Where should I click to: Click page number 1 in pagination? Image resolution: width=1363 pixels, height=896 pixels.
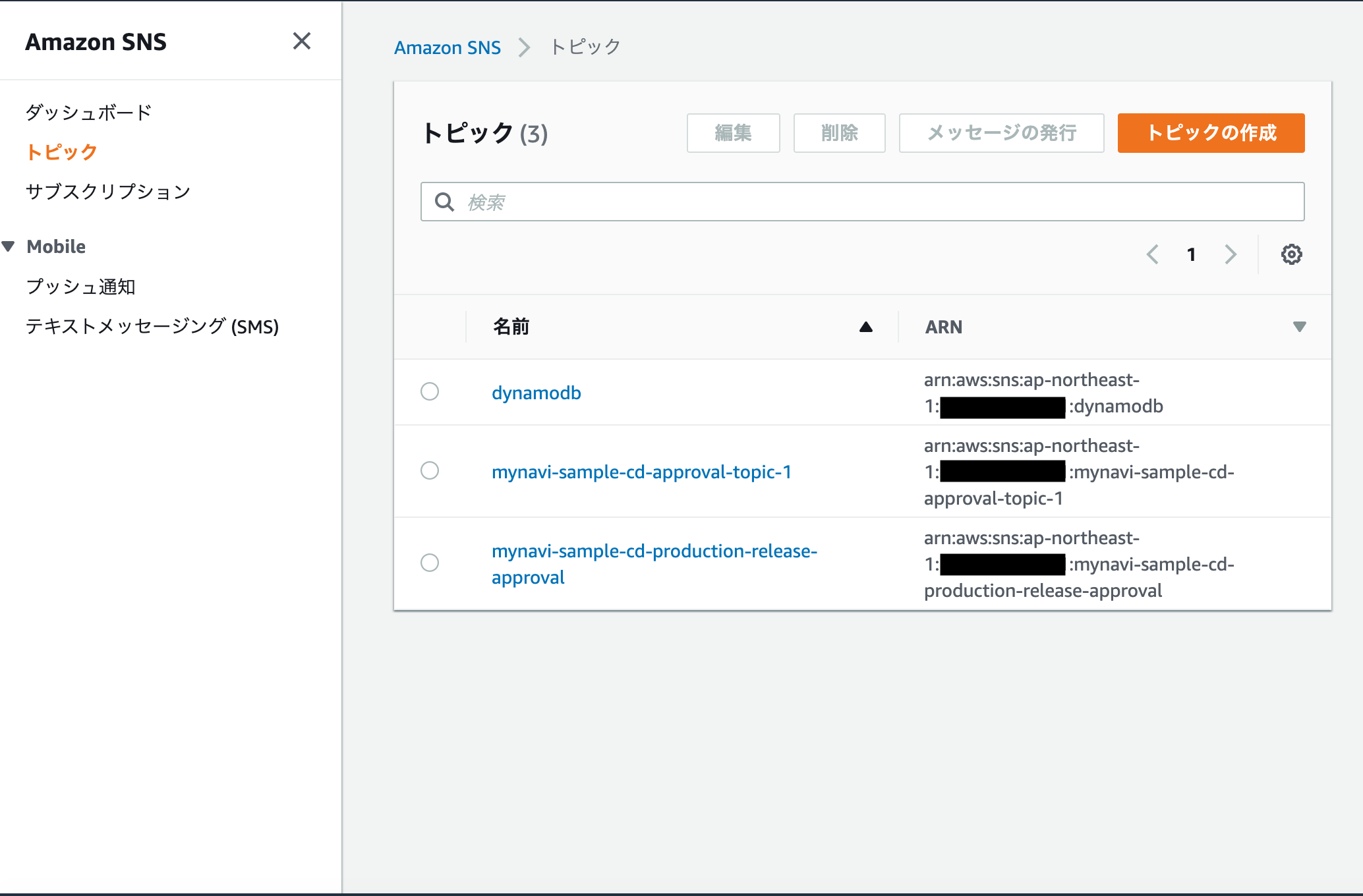[x=1191, y=254]
